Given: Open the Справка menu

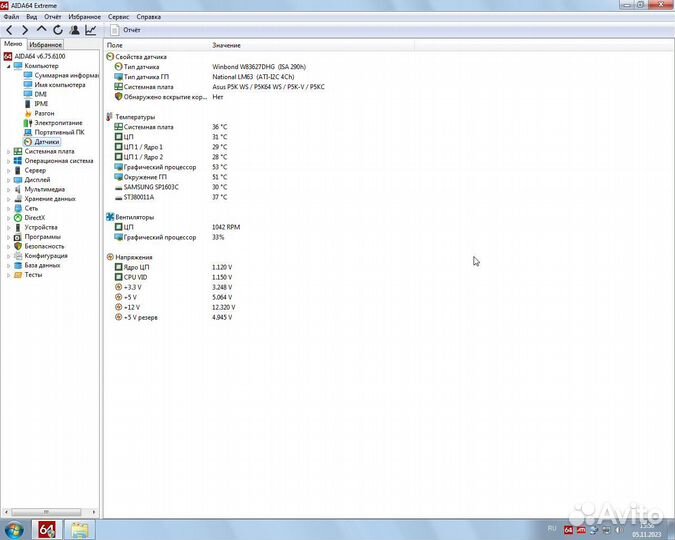Looking at the screenshot, I should click(x=149, y=17).
